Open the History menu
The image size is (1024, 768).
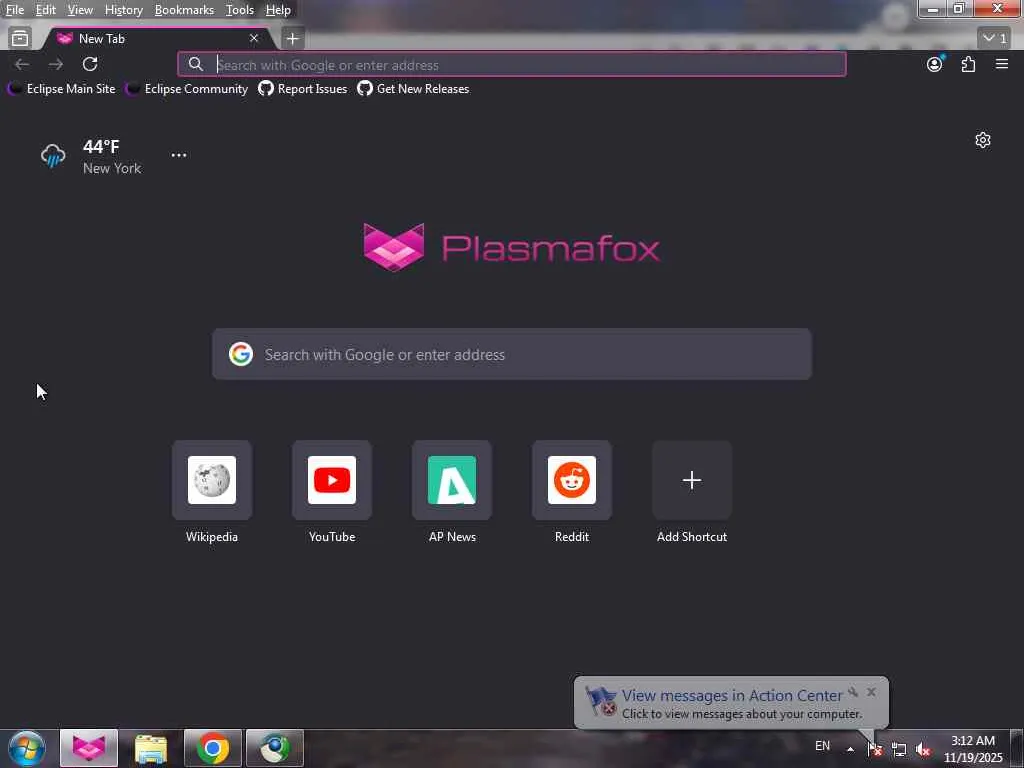point(123,10)
